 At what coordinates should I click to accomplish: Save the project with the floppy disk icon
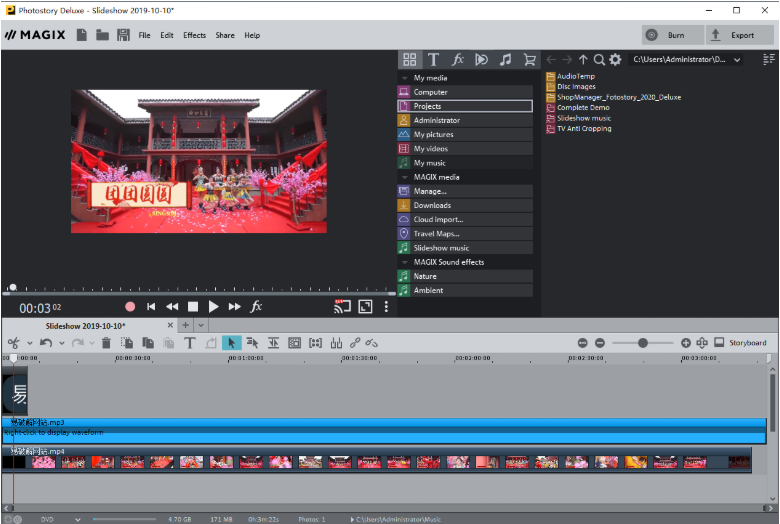123,35
